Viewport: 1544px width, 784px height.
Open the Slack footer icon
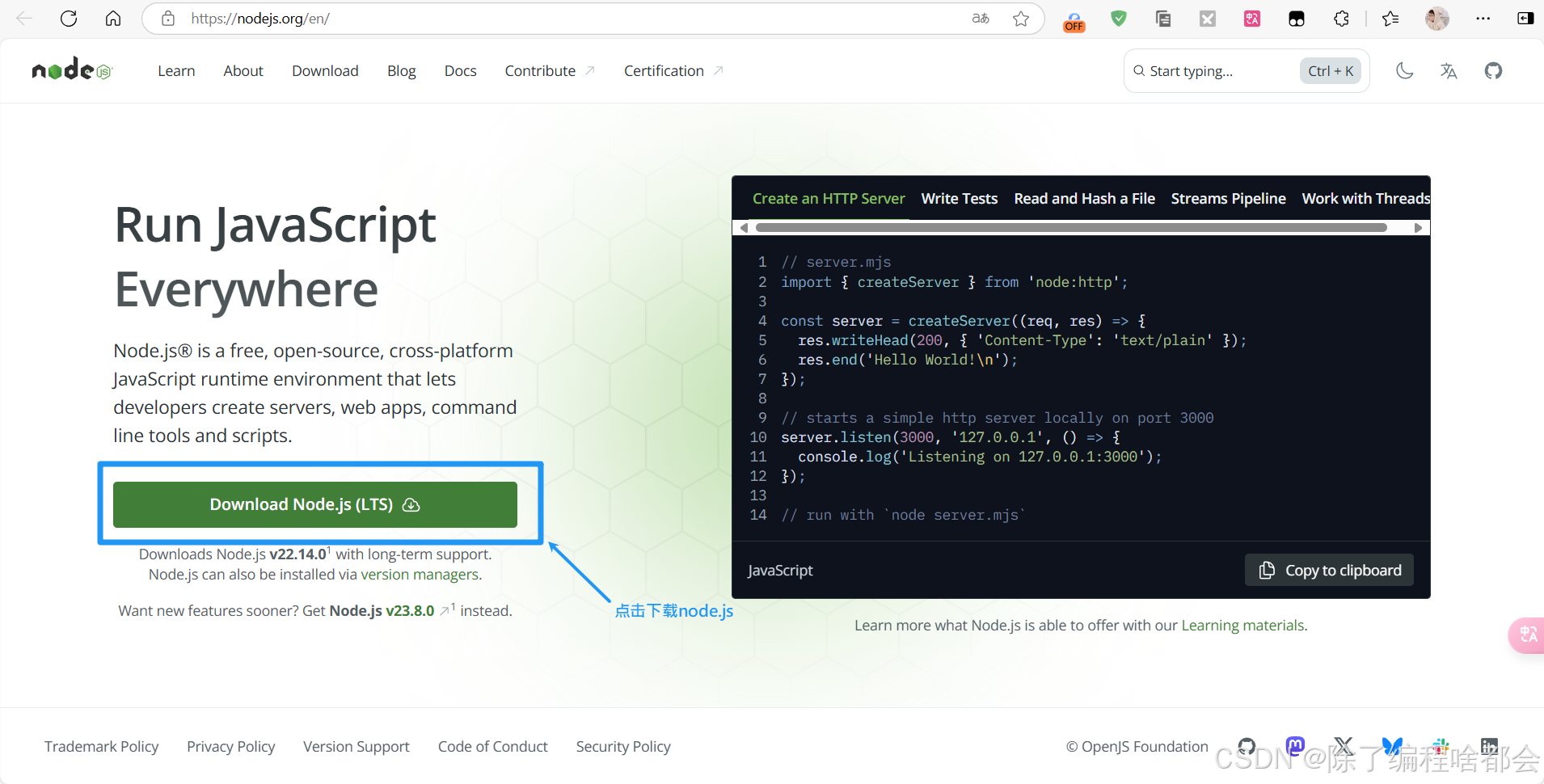coord(1441,747)
